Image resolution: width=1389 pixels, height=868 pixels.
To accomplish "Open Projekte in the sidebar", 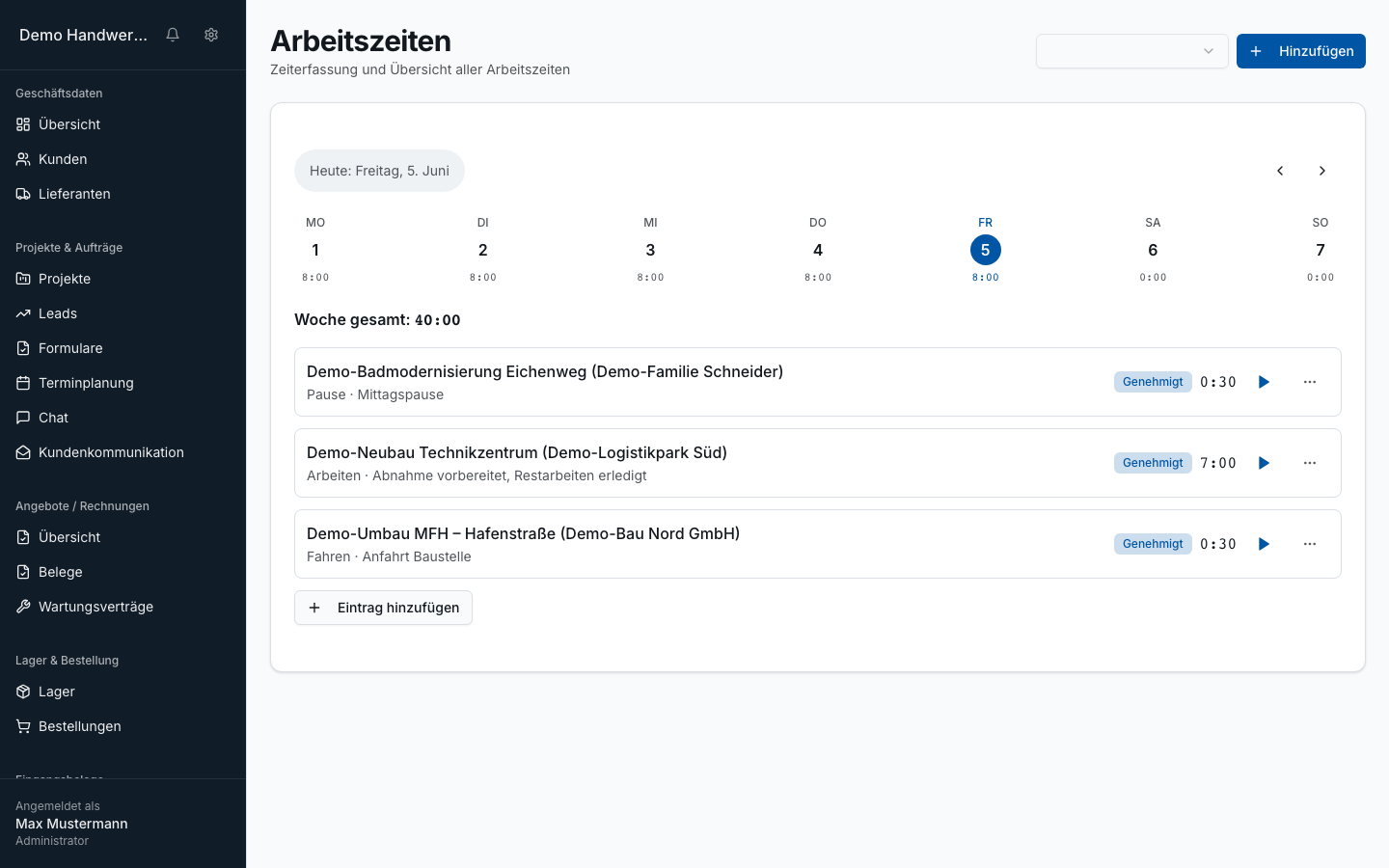I will [123, 279].
